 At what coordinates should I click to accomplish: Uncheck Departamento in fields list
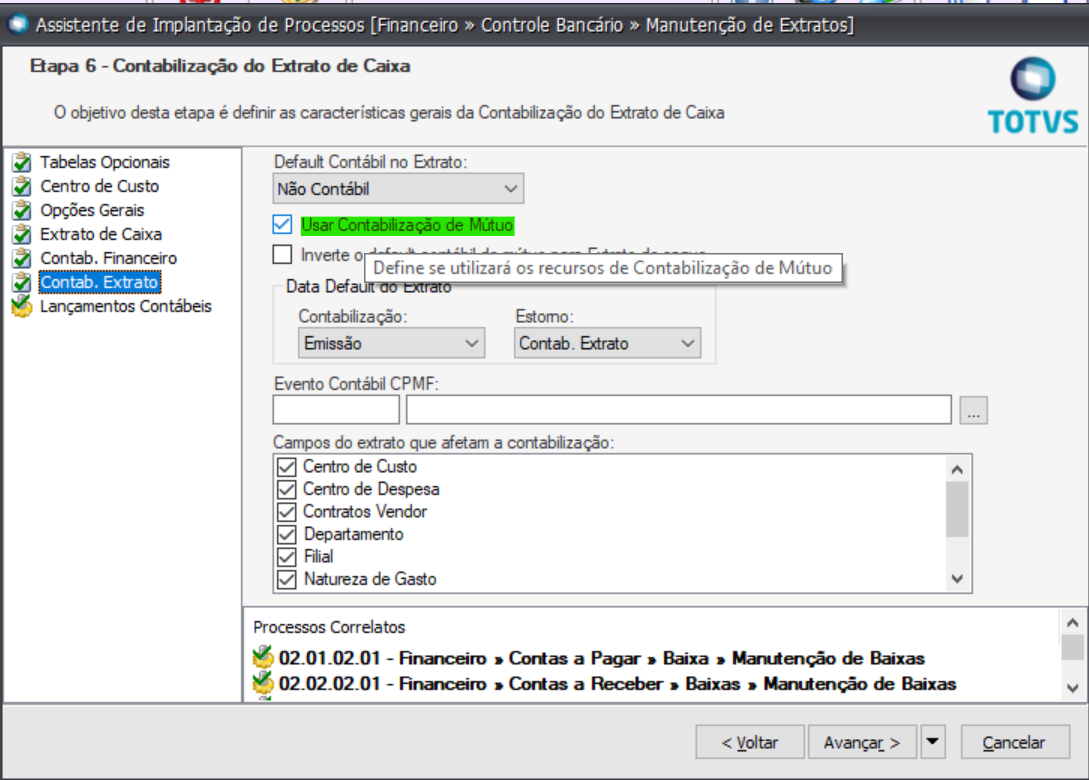tap(286, 534)
